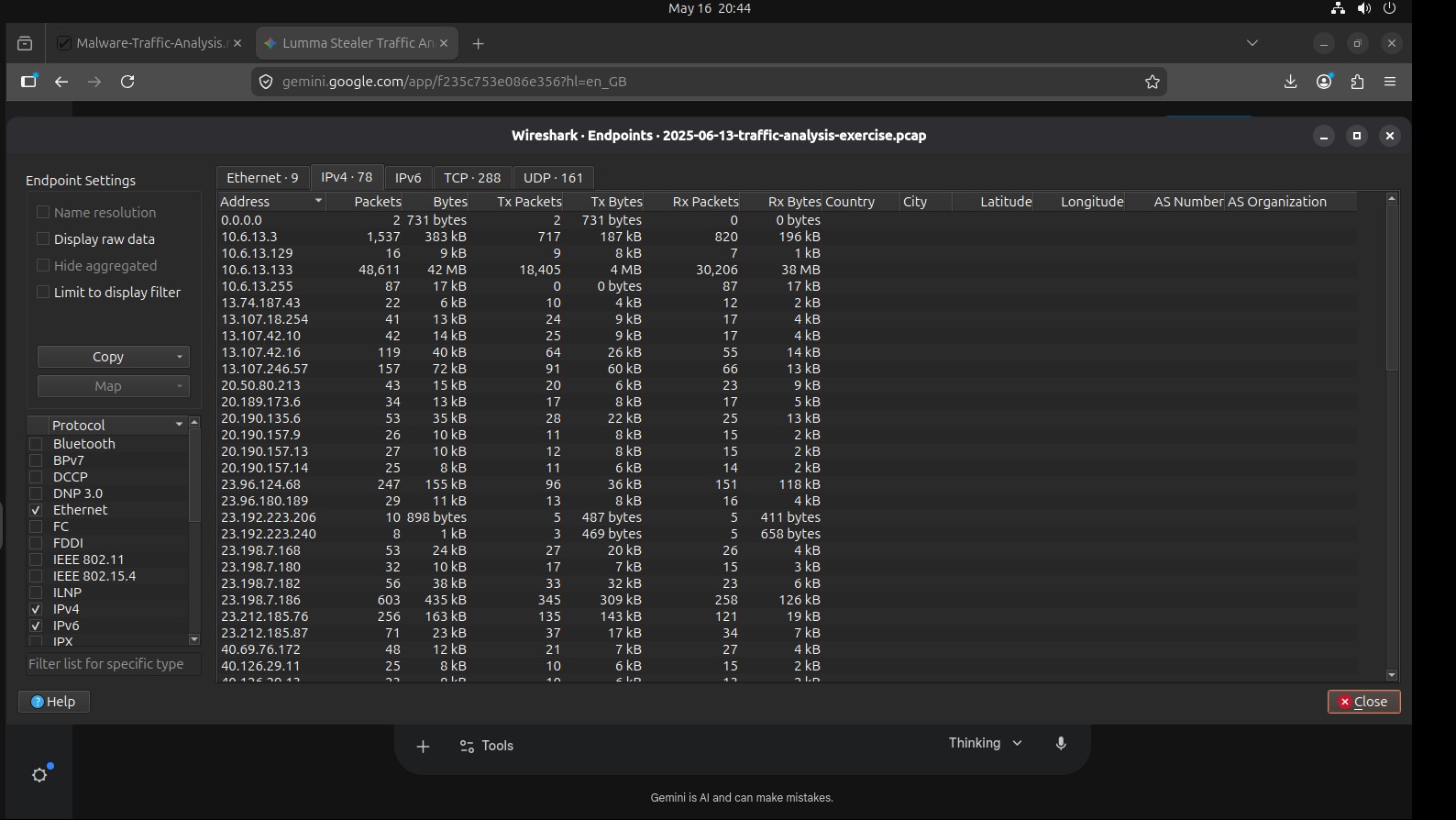Viewport: 1456px width, 820px height.
Task: Open the Gemini Tools button
Action: [487, 746]
